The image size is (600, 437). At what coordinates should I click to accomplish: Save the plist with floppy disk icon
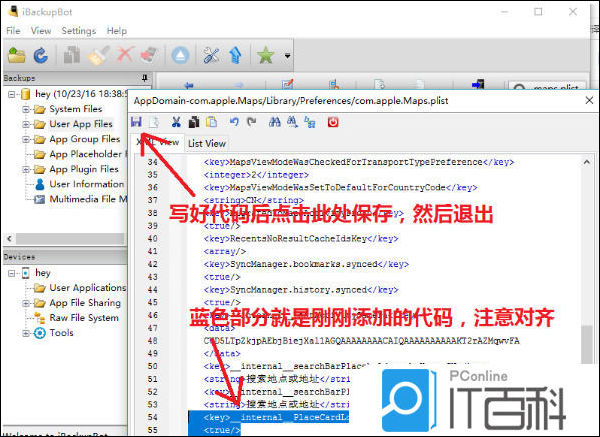(136, 122)
